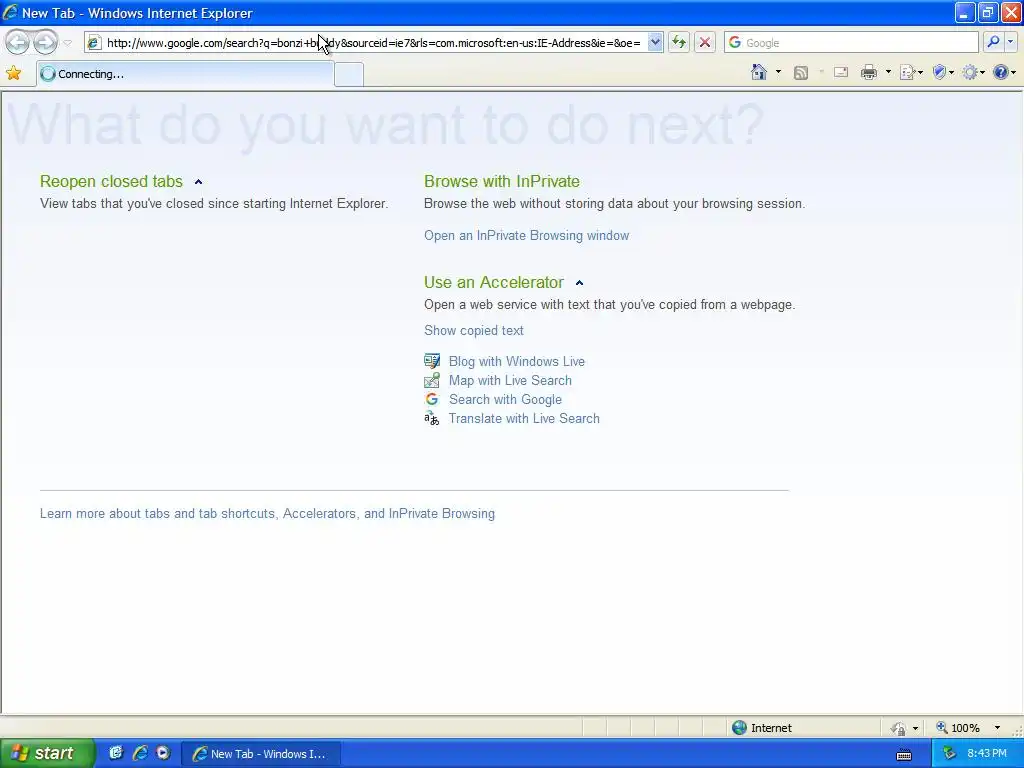Open the zoom level dropdown arrow

point(997,728)
